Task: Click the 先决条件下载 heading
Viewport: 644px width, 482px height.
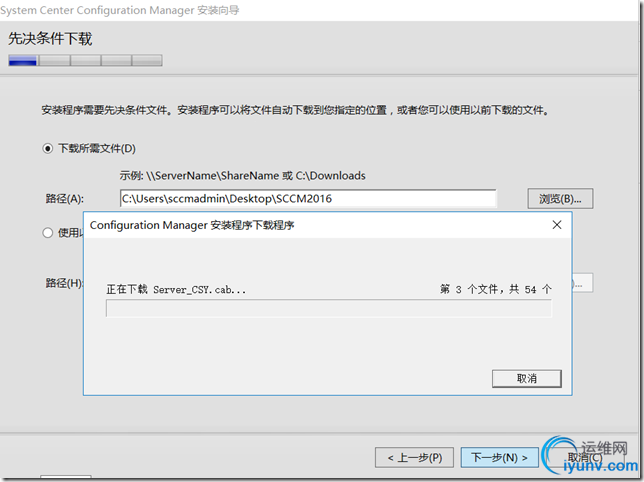Action: pyautogui.click(x=50, y=39)
